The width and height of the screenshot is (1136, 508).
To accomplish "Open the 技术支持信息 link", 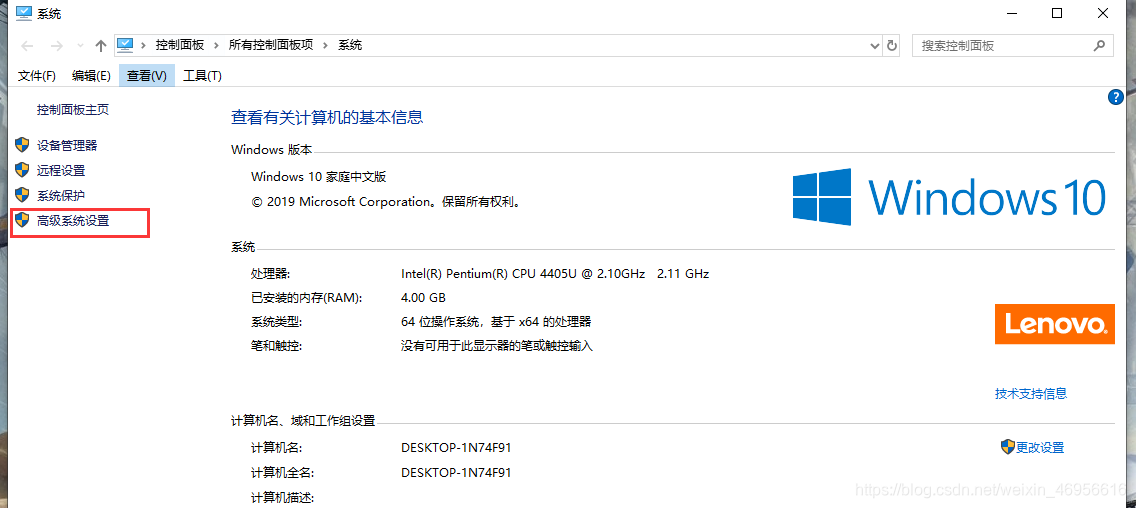I will tap(1031, 394).
